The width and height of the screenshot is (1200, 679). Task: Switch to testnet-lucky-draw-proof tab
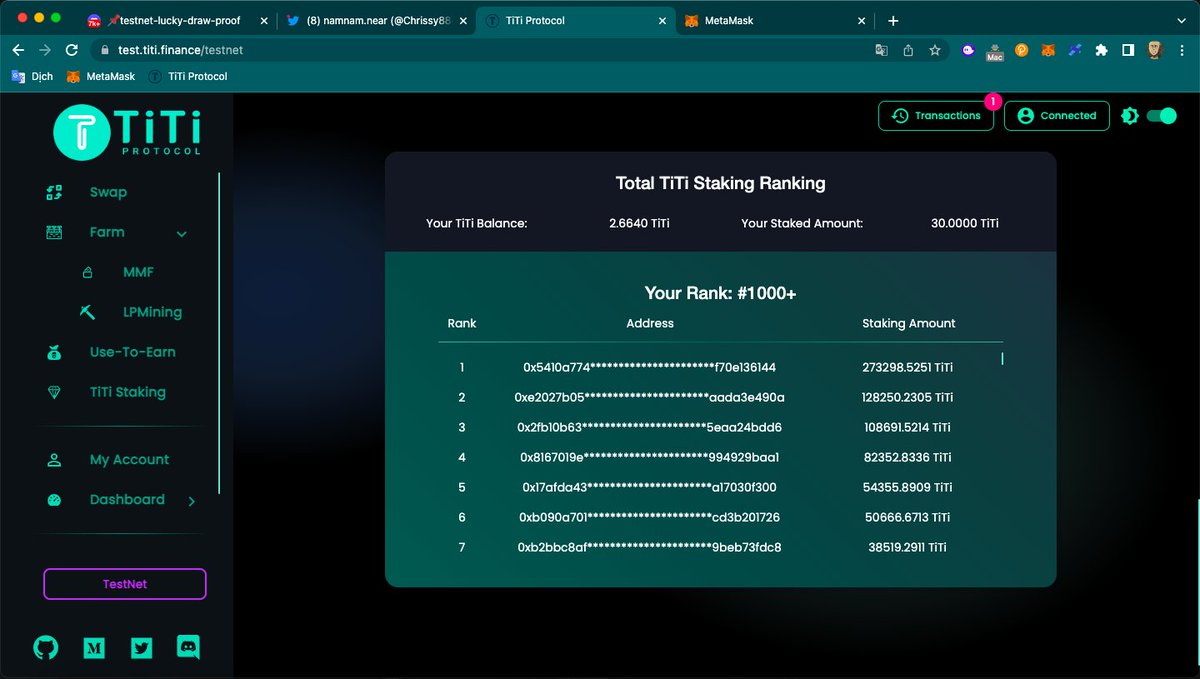click(176, 20)
